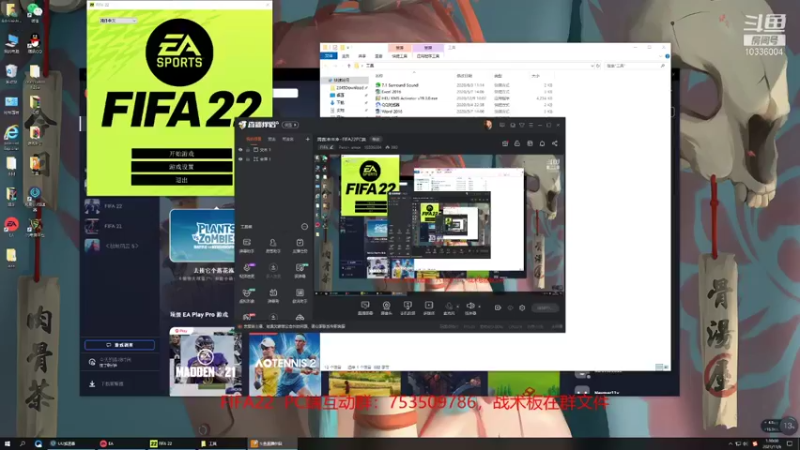Viewport: 800px width, 450px height.
Task: Click the share icon in streaming app header
Action: coord(555,144)
